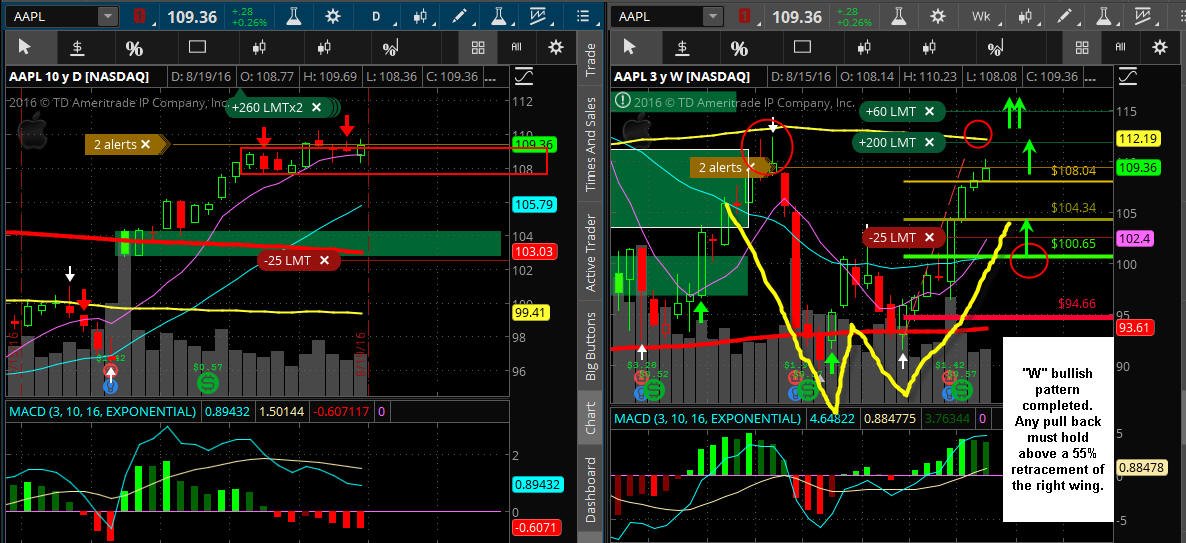Open the chart grid layout icon in left toolbar
Image resolution: width=1186 pixels, height=543 pixels.
[477, 48]
